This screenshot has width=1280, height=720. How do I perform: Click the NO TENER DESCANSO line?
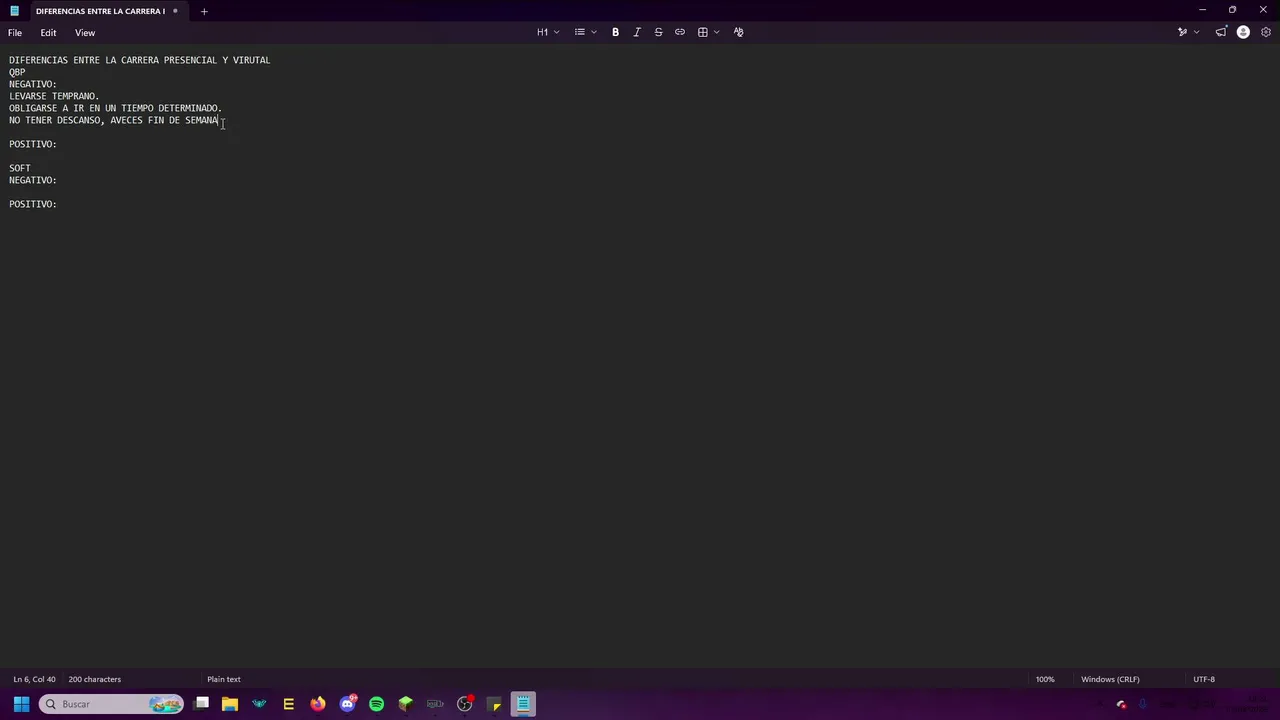tap(114, 120)
